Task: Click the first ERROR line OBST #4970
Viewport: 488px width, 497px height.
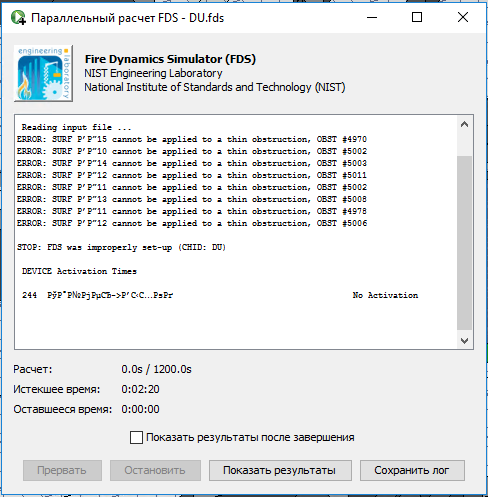Action: pos(192,139)
